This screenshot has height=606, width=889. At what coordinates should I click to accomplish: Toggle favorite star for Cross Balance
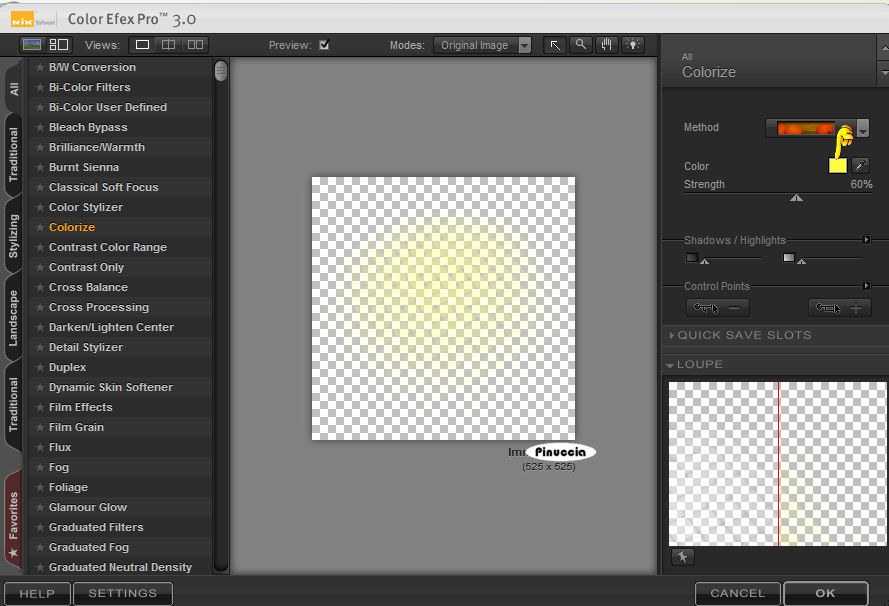pyautogui.click(x=40, y=287)
